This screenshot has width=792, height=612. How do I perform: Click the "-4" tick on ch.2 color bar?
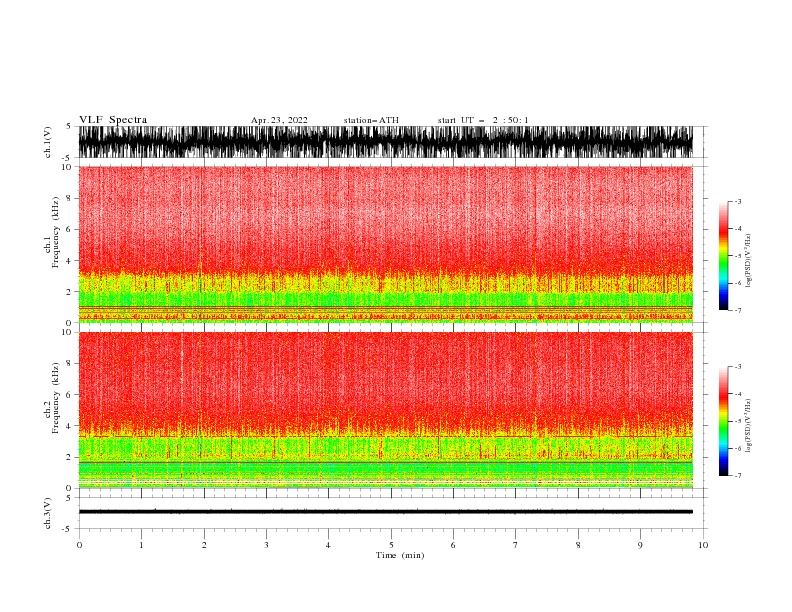click(737, 394)
